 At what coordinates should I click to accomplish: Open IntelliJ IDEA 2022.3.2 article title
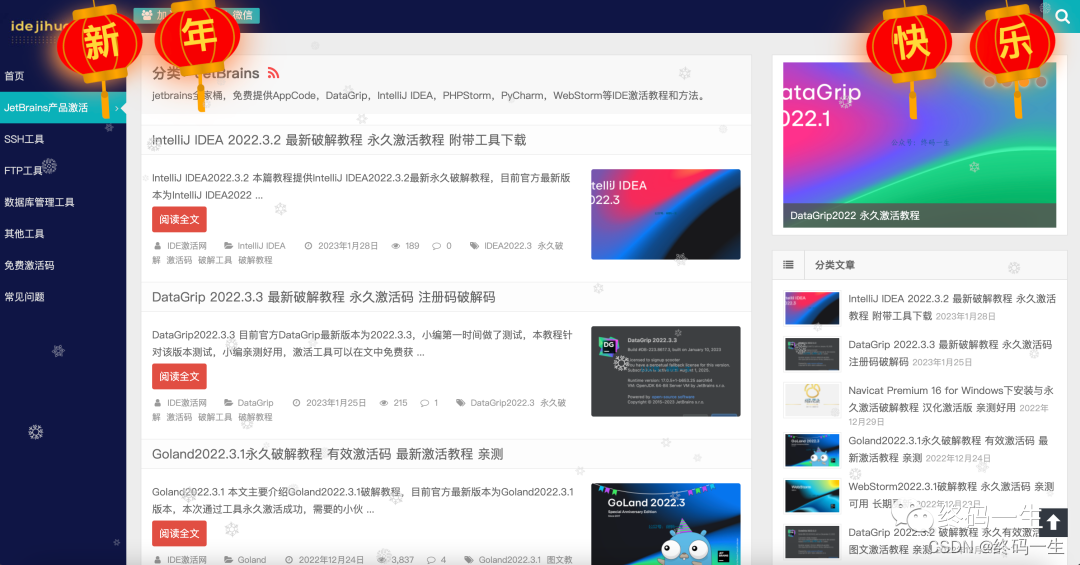tap(339, 141)
